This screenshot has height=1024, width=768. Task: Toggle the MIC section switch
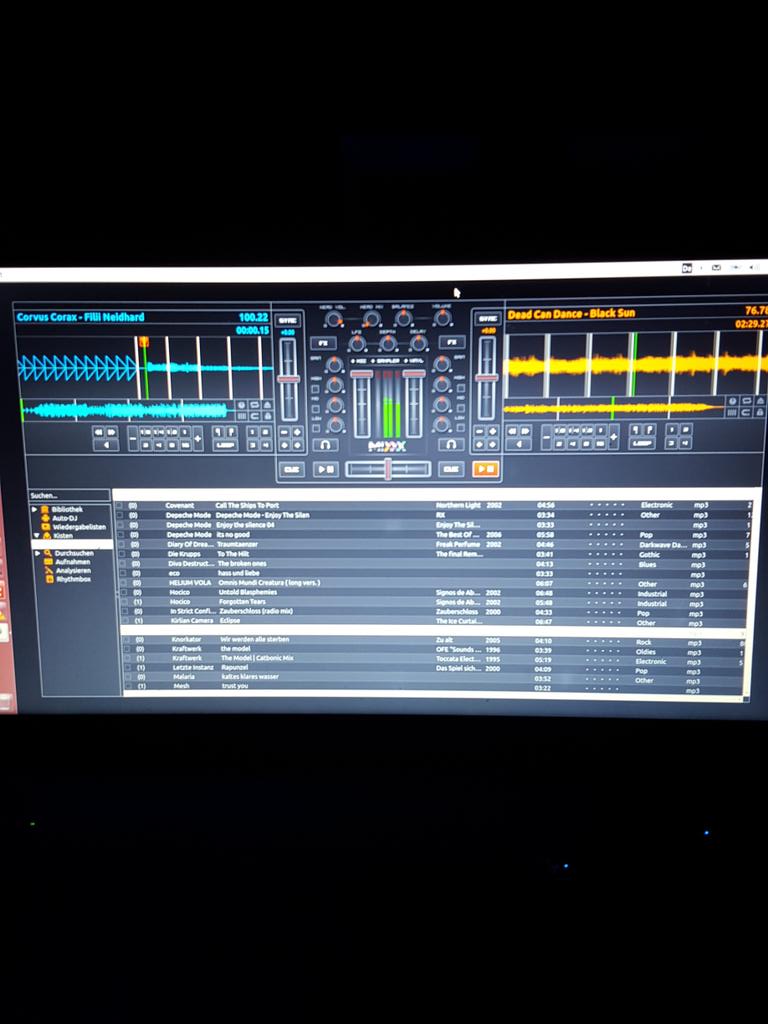359,360
